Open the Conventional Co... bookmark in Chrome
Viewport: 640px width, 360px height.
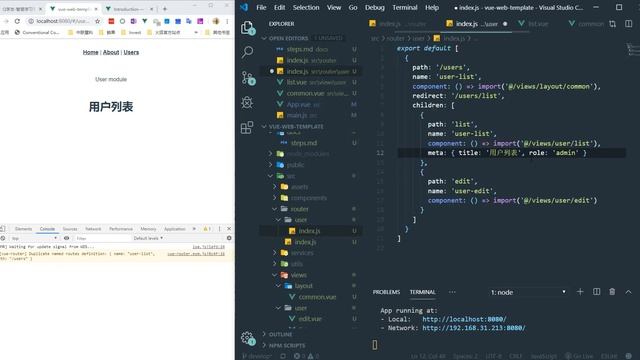[38, 32]
